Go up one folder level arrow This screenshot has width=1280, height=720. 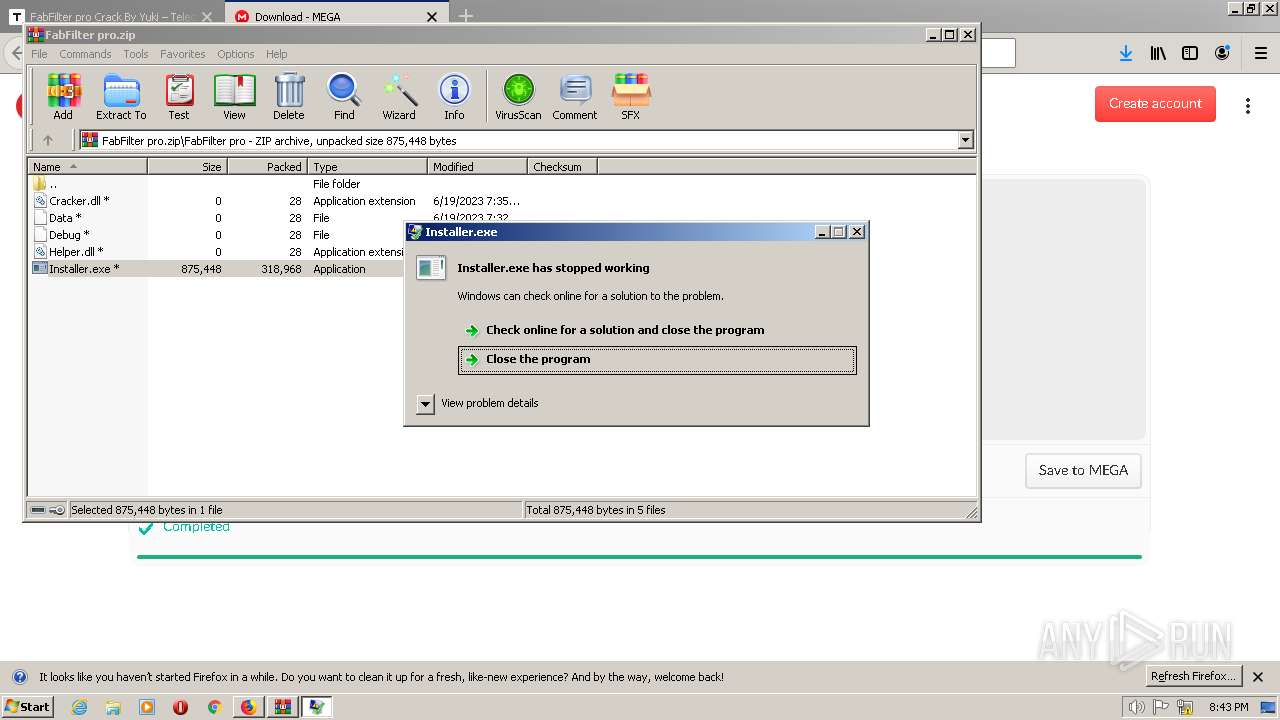[x=47, y=141]
